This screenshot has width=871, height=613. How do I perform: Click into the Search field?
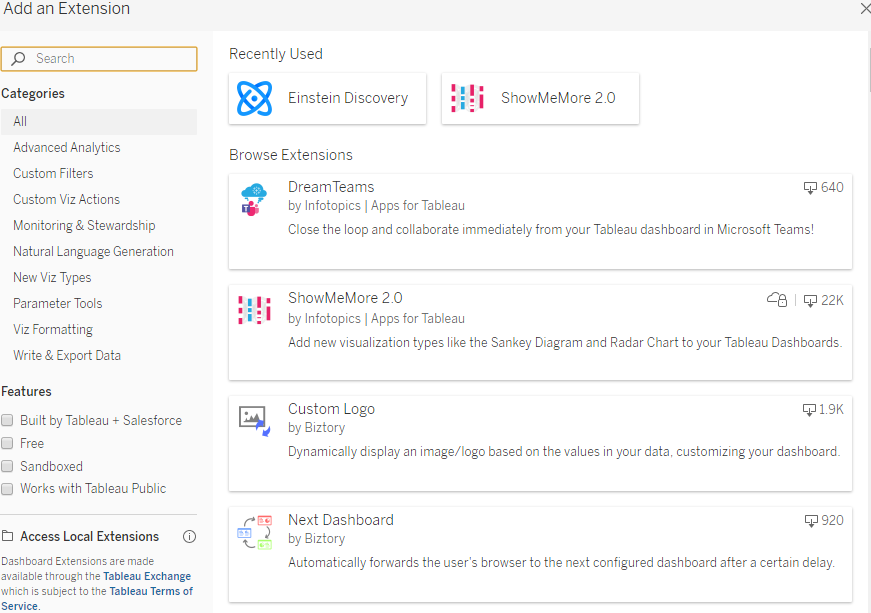tap(99, 59)
